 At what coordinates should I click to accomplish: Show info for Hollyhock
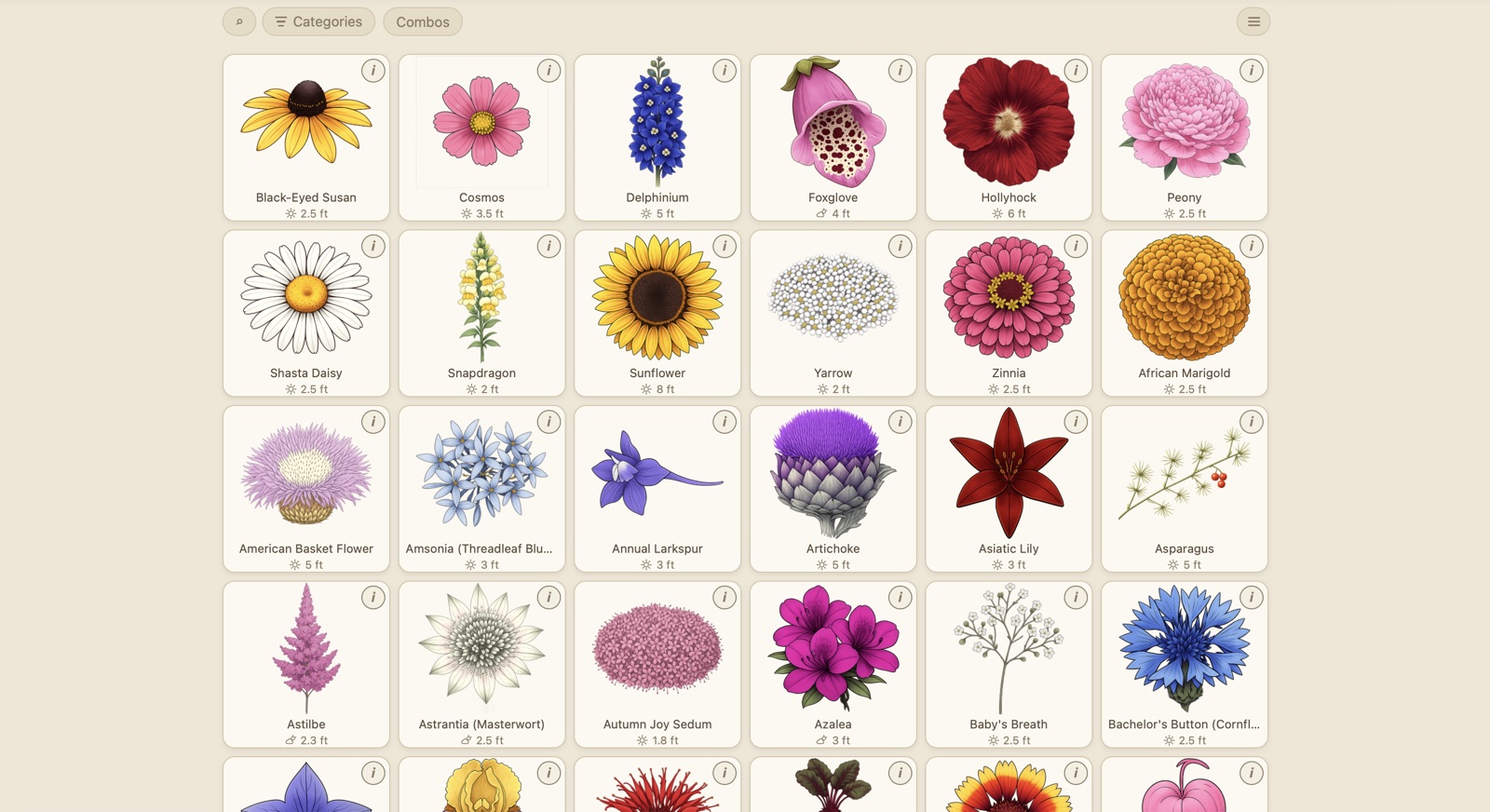point(1077,71)
